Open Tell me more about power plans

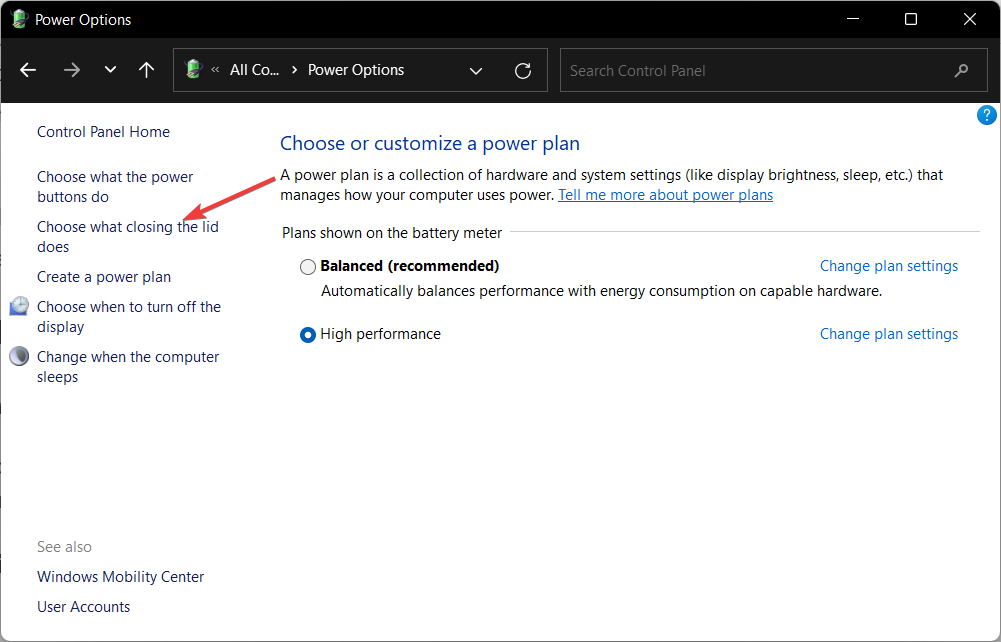tap(665, 195)
